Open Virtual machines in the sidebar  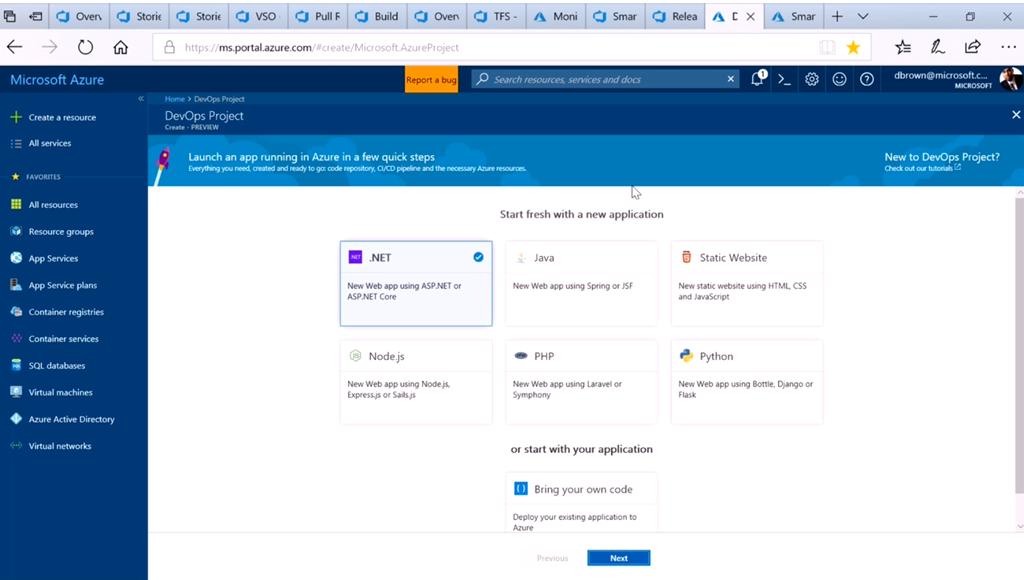(60, 392)
